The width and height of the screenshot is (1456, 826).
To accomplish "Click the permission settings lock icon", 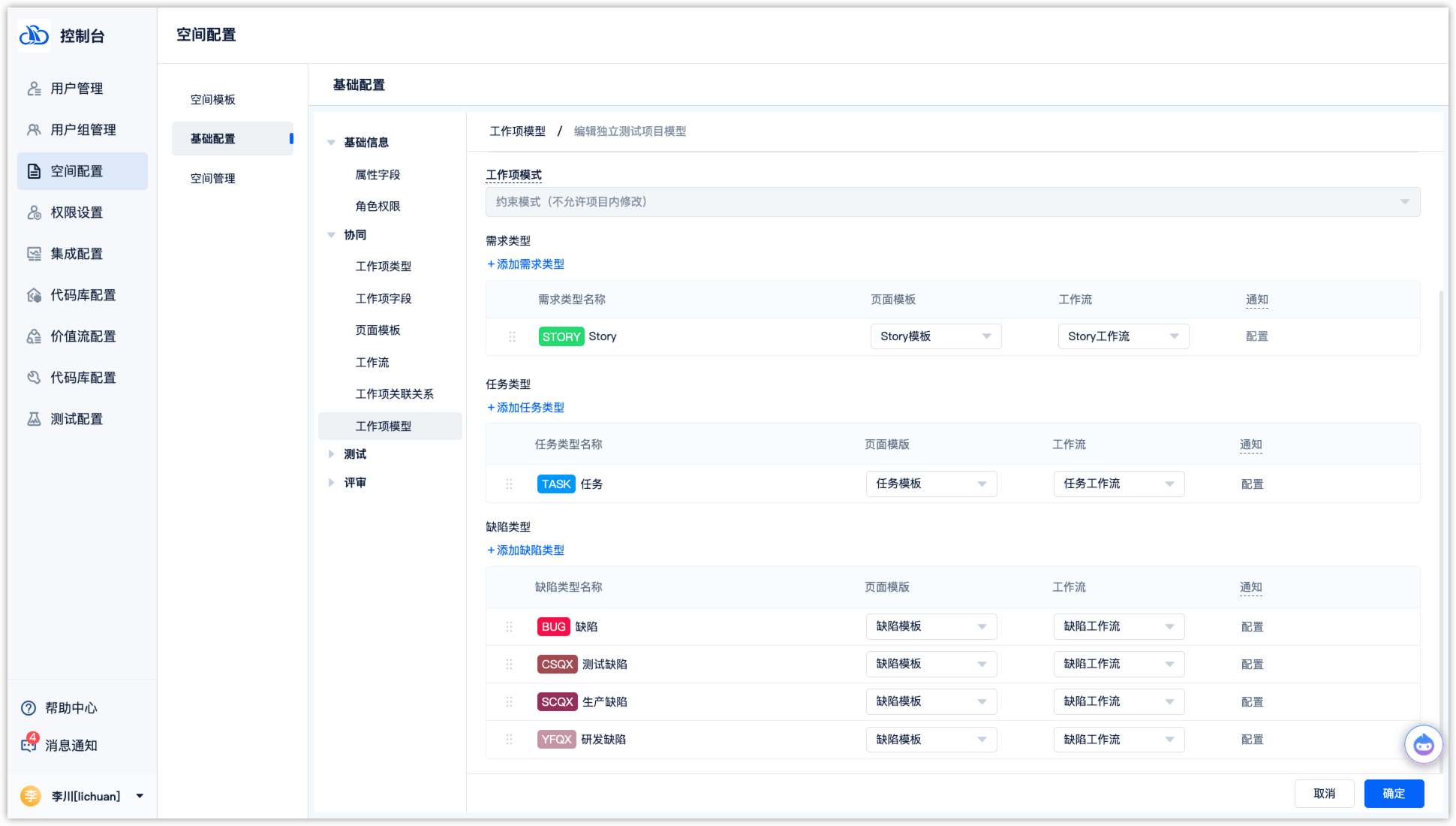I will pos(34,213).
